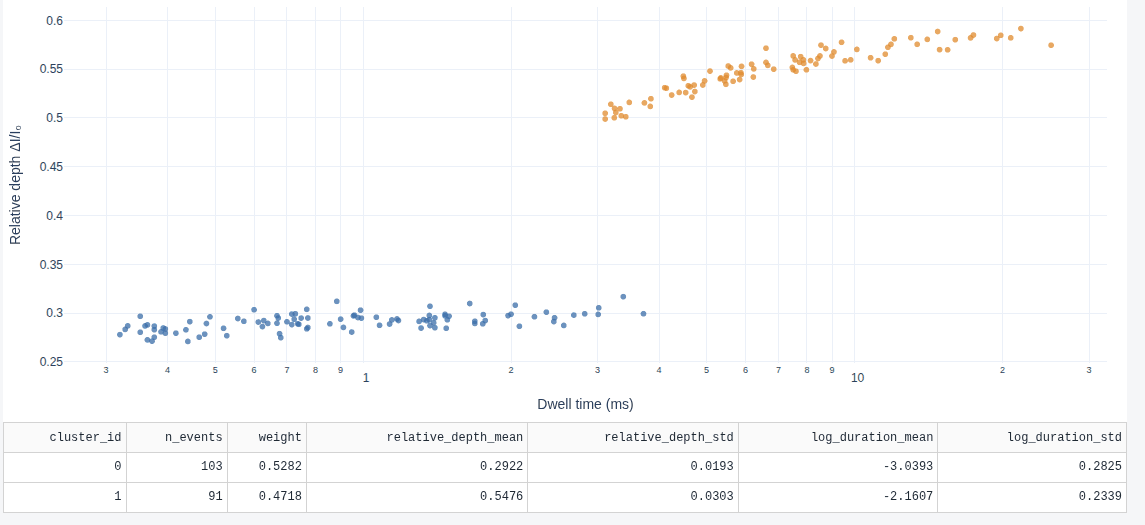This screenshot has height=525, width=1145.
Task: Click the Relative depth ΔI/I₀ axis title
Action: point(15,184)
